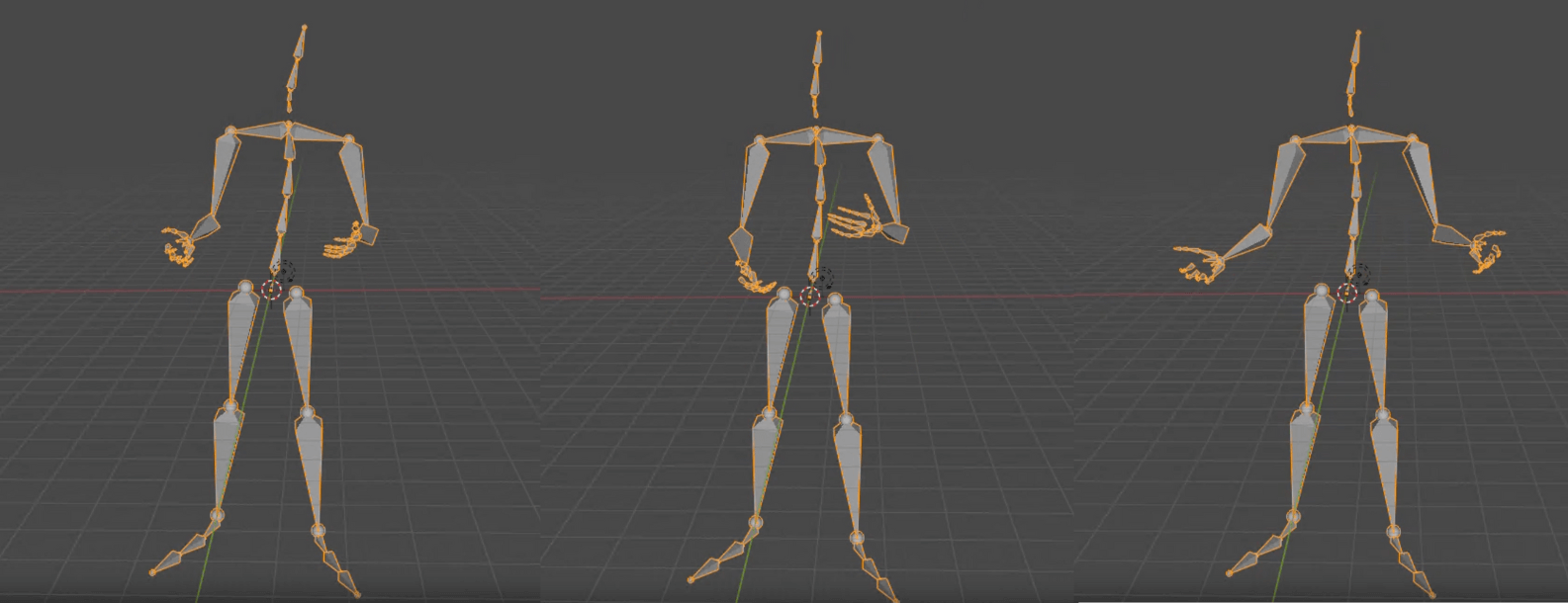Select right skeleton's outstretched hand on screen-left side
1568x603 pixels.
[1199, 264]
